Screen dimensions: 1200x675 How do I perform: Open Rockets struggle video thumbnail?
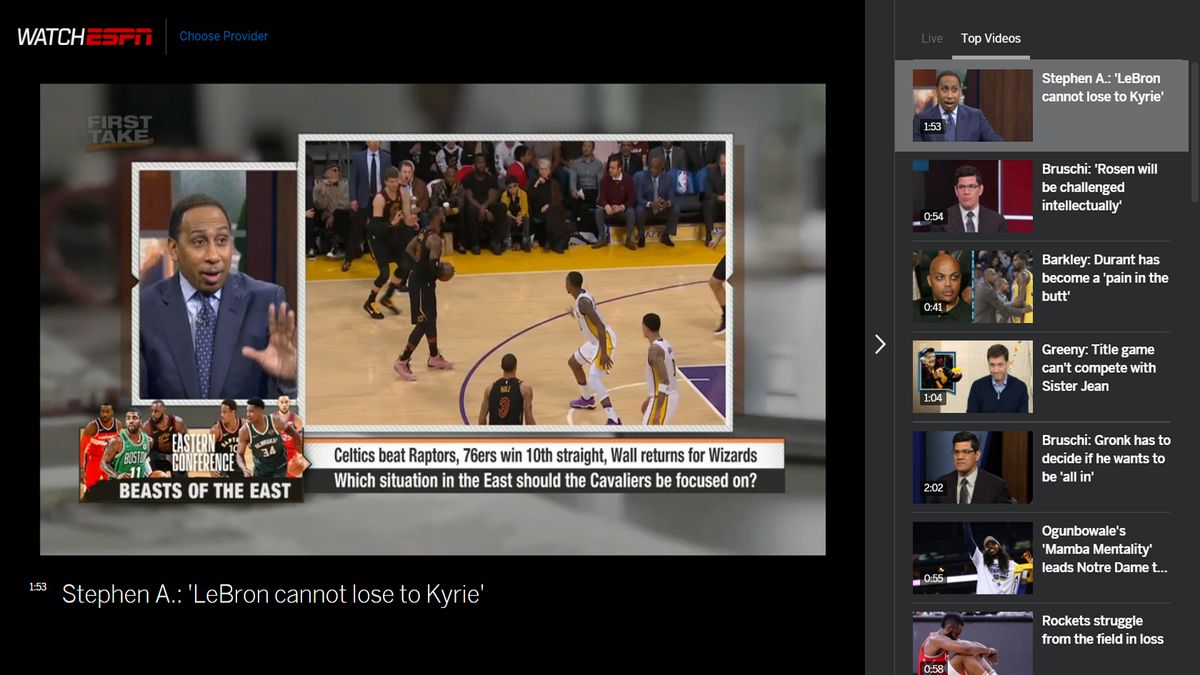click(973, 643)
